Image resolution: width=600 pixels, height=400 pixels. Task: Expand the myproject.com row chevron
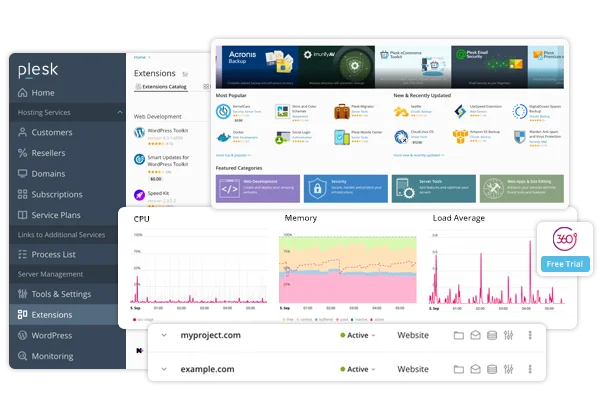point(164,335)
